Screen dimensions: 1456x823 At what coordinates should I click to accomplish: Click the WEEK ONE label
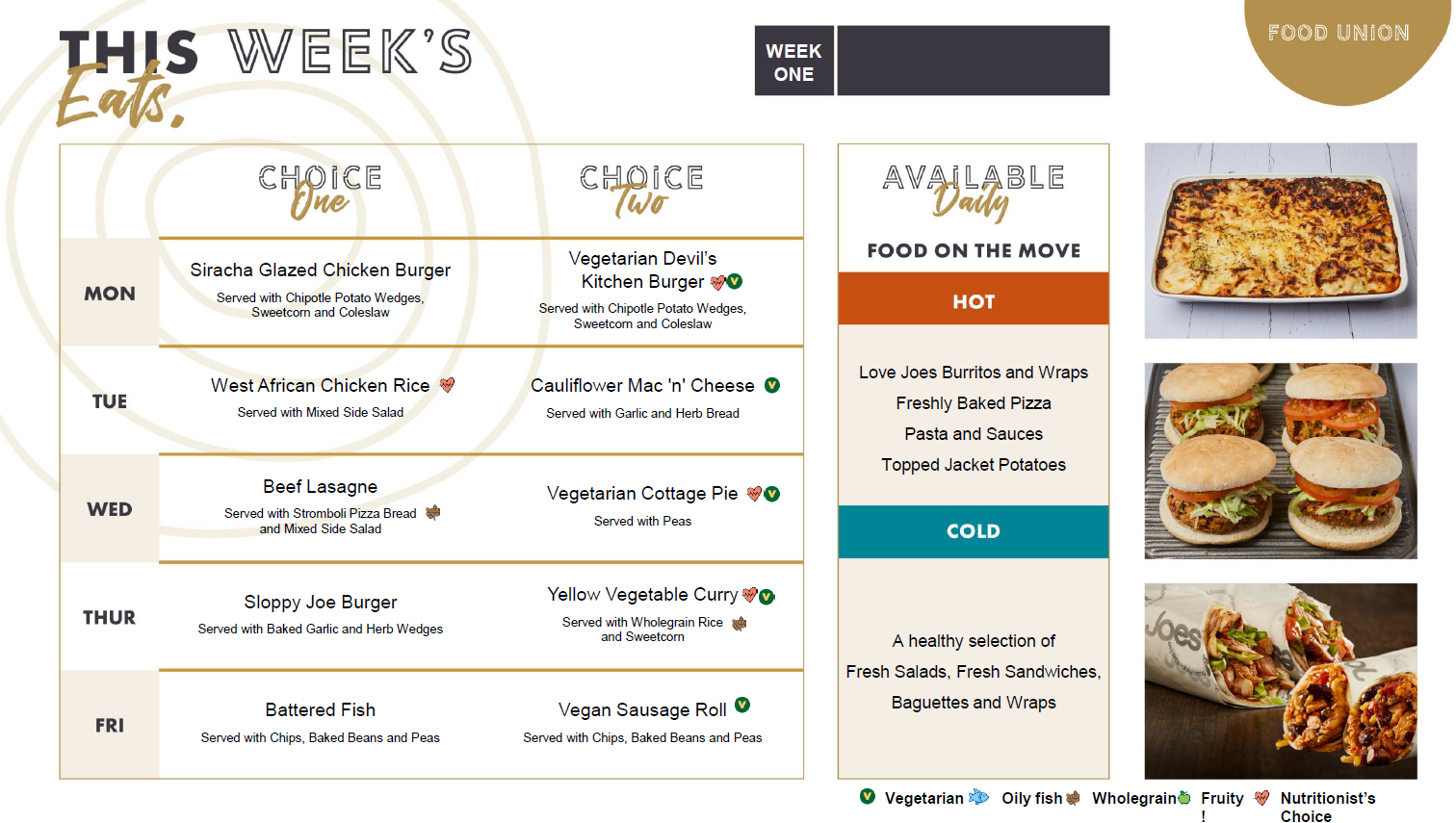[793, 62]
